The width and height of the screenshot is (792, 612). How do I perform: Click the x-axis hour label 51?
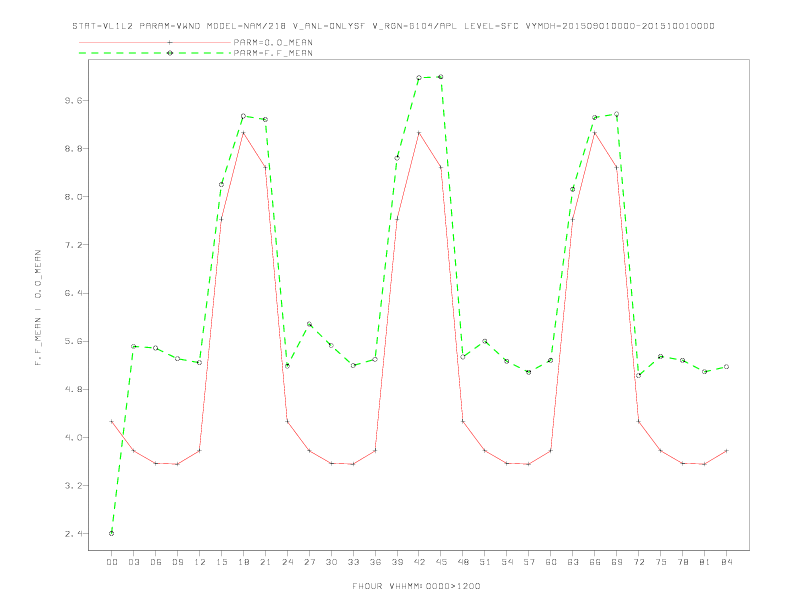(485, 562)
